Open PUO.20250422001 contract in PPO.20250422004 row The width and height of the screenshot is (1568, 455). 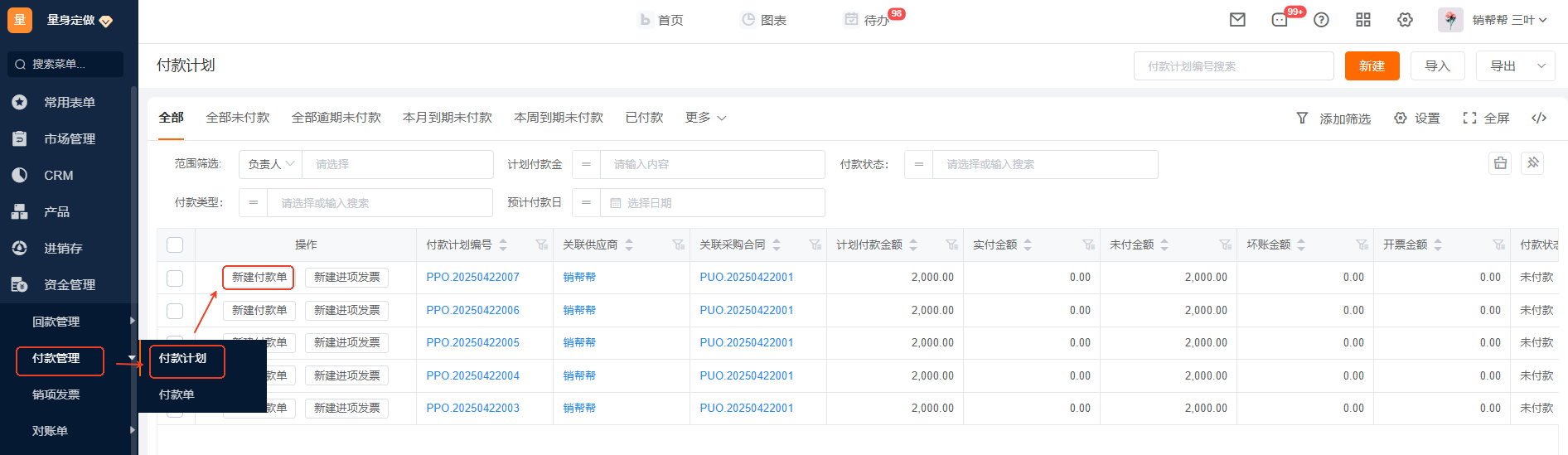(x=747, y=375)
